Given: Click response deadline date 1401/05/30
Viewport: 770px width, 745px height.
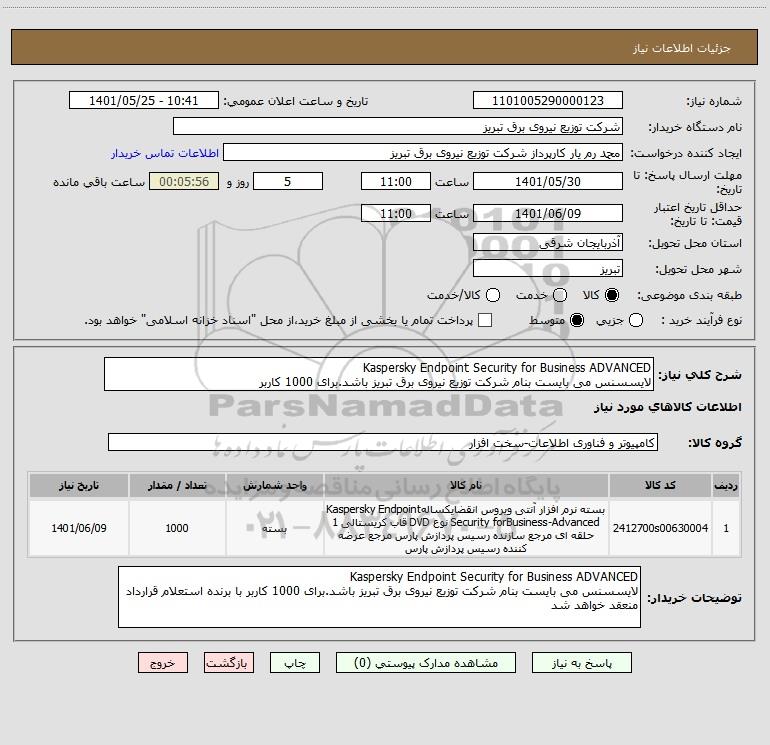Looking at the screenshot, I should (x=548, y=181).
